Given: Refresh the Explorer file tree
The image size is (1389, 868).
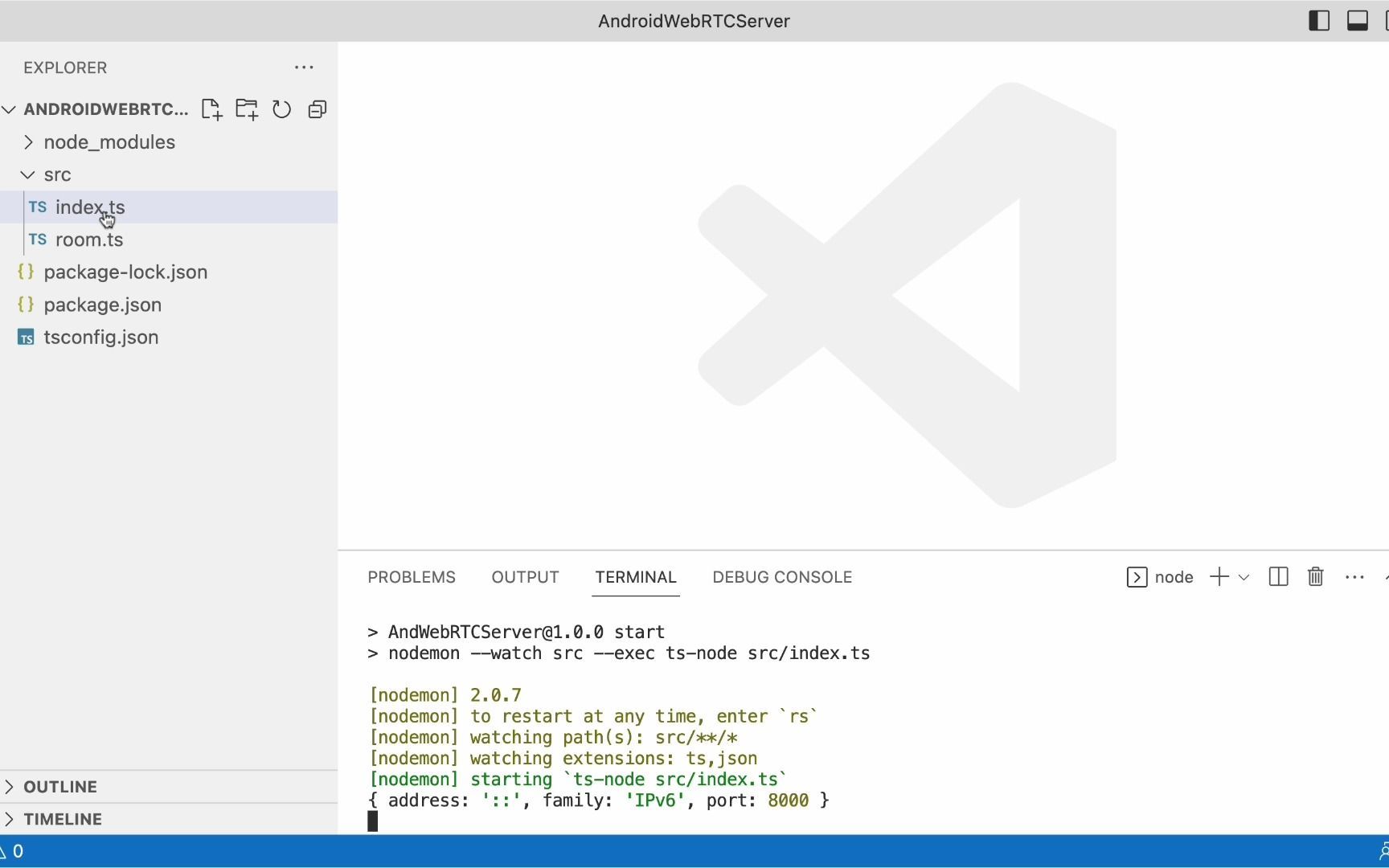Looking at the screenshot, I should pos(281,109).
